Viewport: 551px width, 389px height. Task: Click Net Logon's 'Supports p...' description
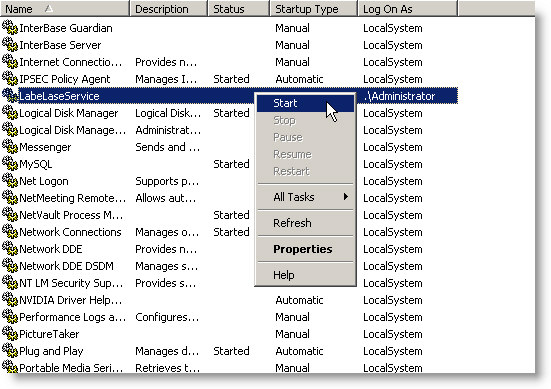click(x=167, y=181)
